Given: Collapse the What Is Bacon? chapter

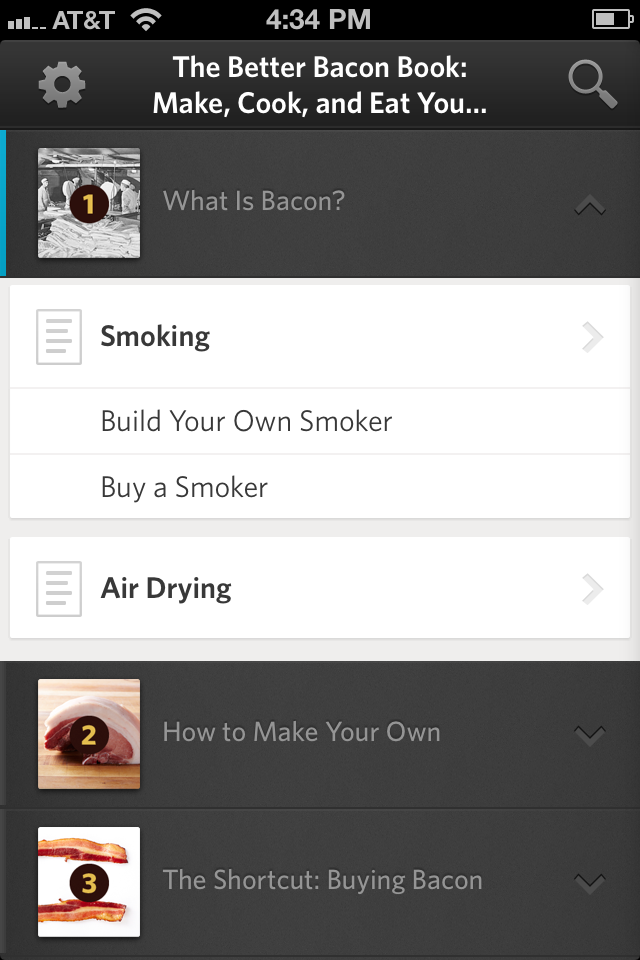Looking at the screenshot, I should [x=590, y=205].
